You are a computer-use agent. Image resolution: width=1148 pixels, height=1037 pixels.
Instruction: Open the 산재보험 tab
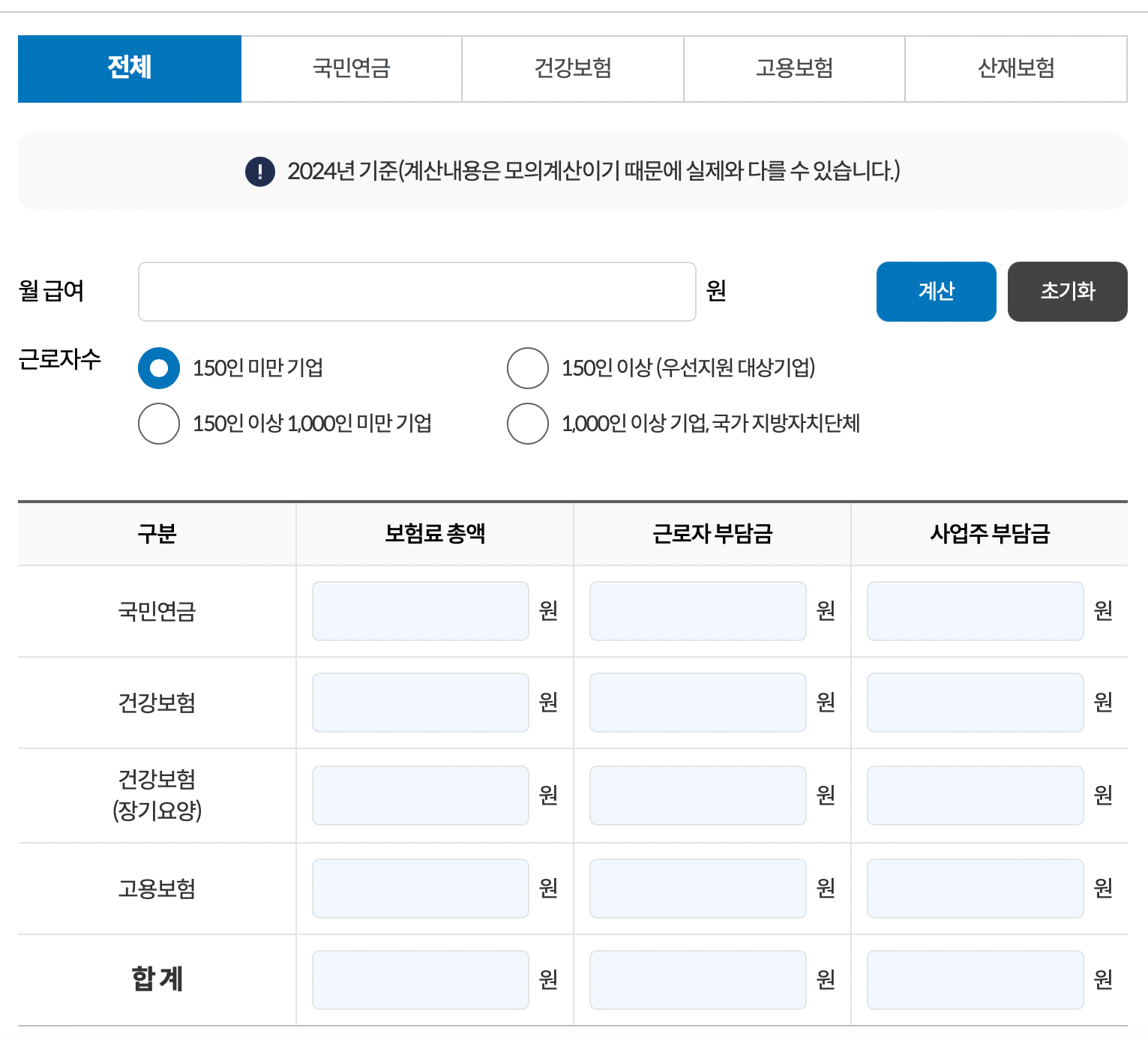[x=1015, y=68]
